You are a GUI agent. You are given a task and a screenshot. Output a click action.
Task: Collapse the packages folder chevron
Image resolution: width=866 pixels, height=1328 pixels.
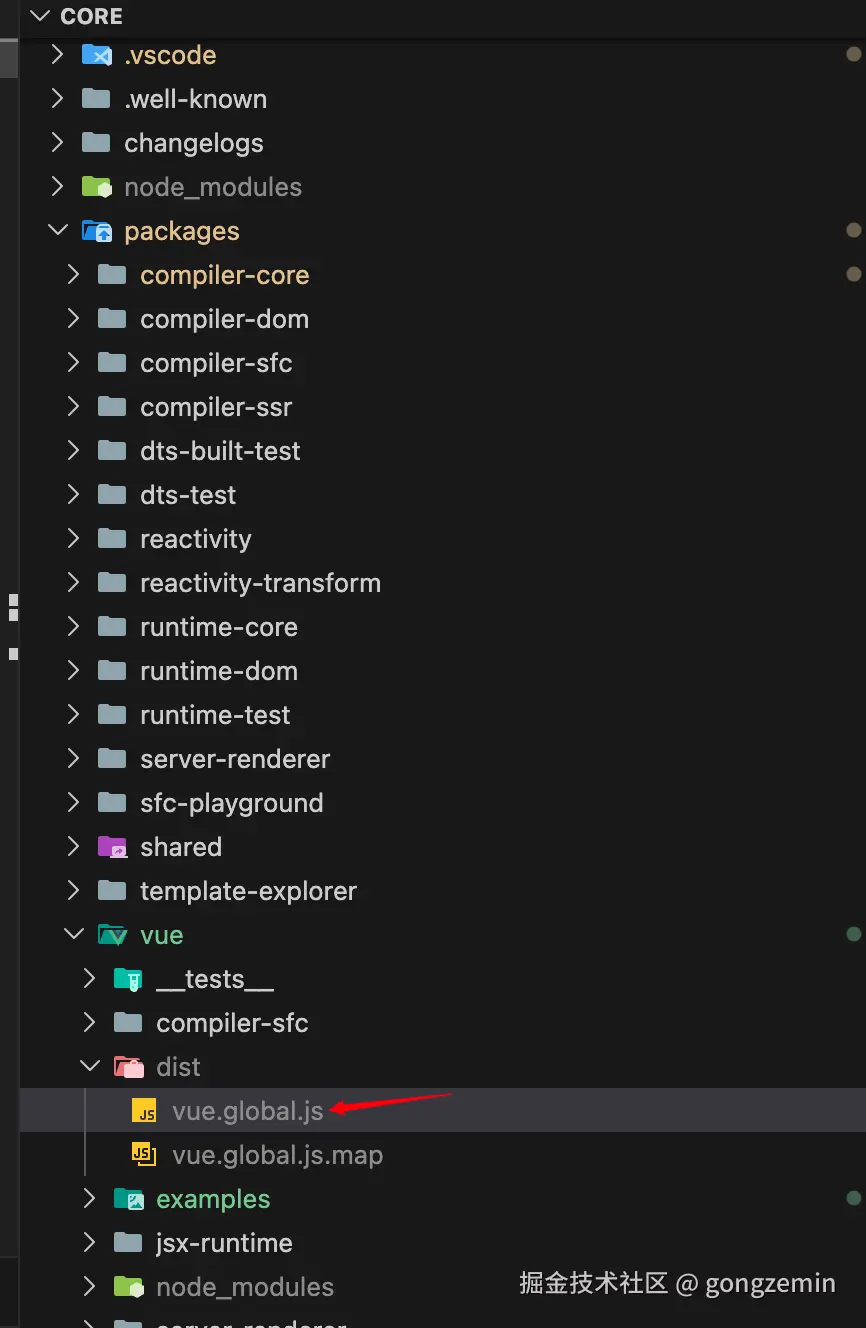coord(57,231)
